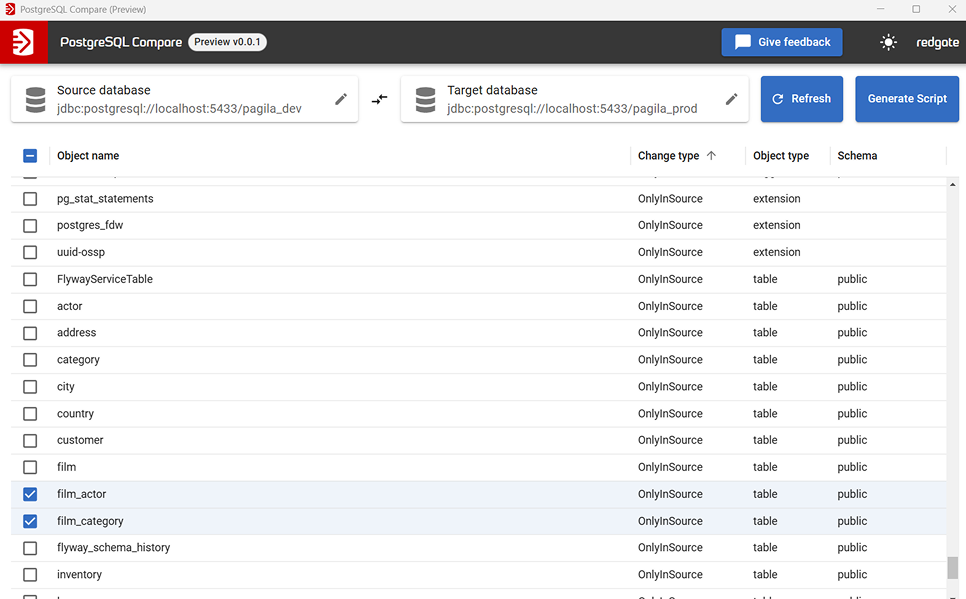Screen dimensions: 966x599
Task: Select the inventory row name
Action: [79, 575]
